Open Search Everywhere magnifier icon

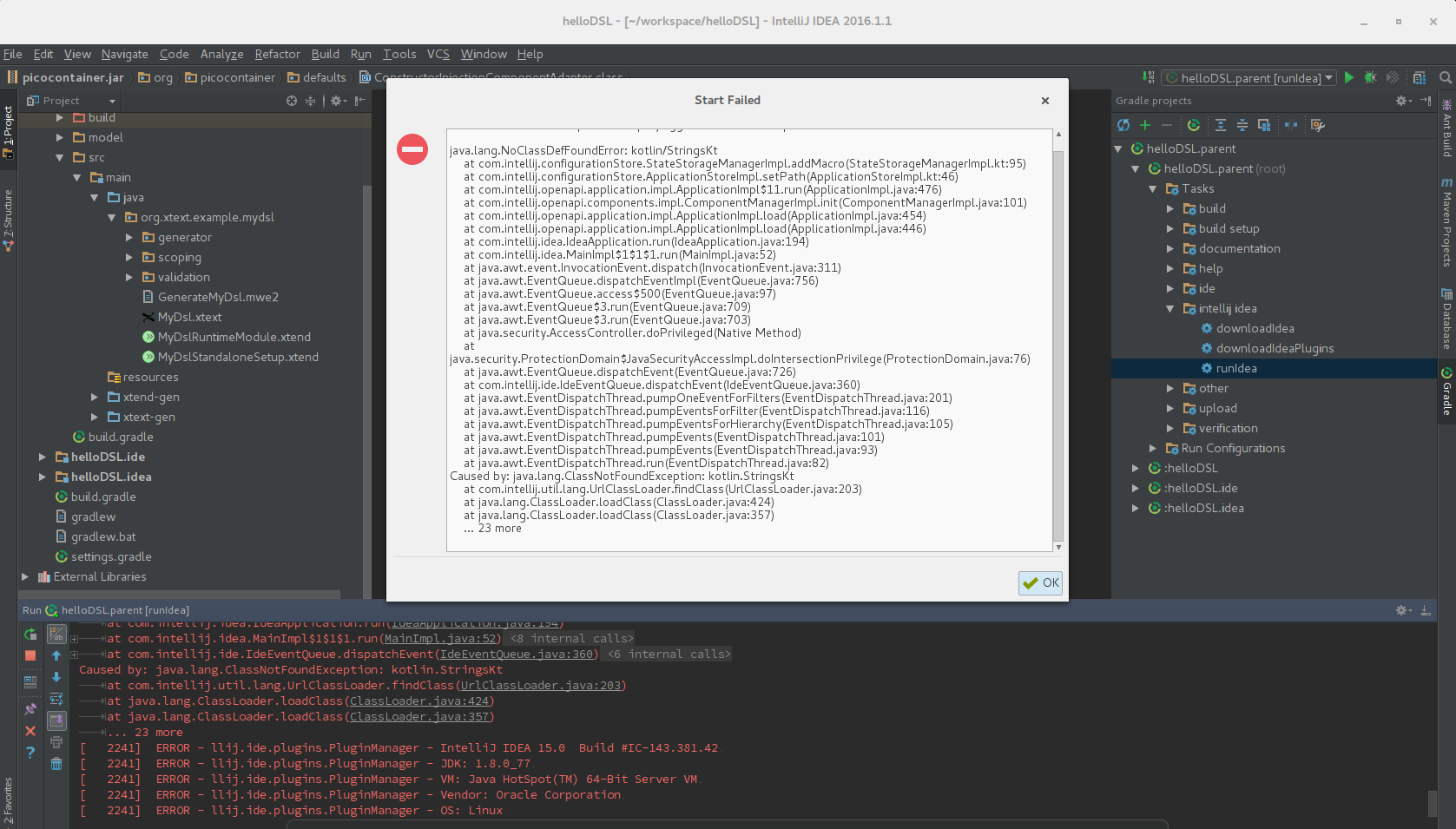tap(1446, 77)
